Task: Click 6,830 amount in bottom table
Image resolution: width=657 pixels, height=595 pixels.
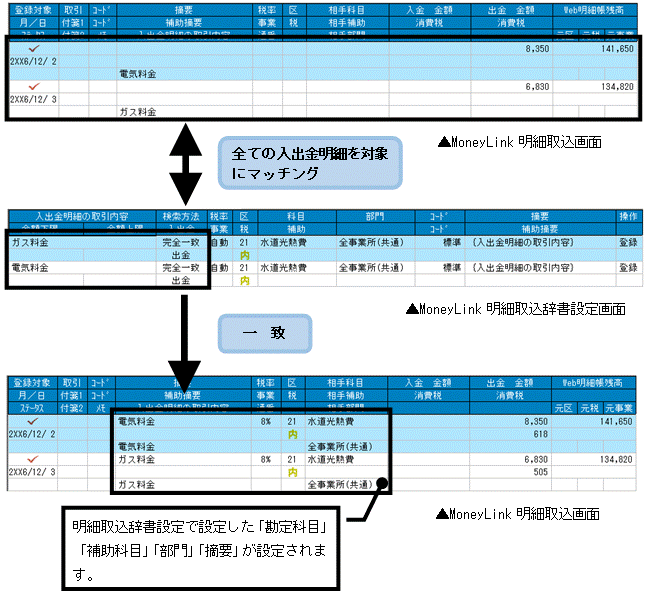Action: [x=535, y=459]
